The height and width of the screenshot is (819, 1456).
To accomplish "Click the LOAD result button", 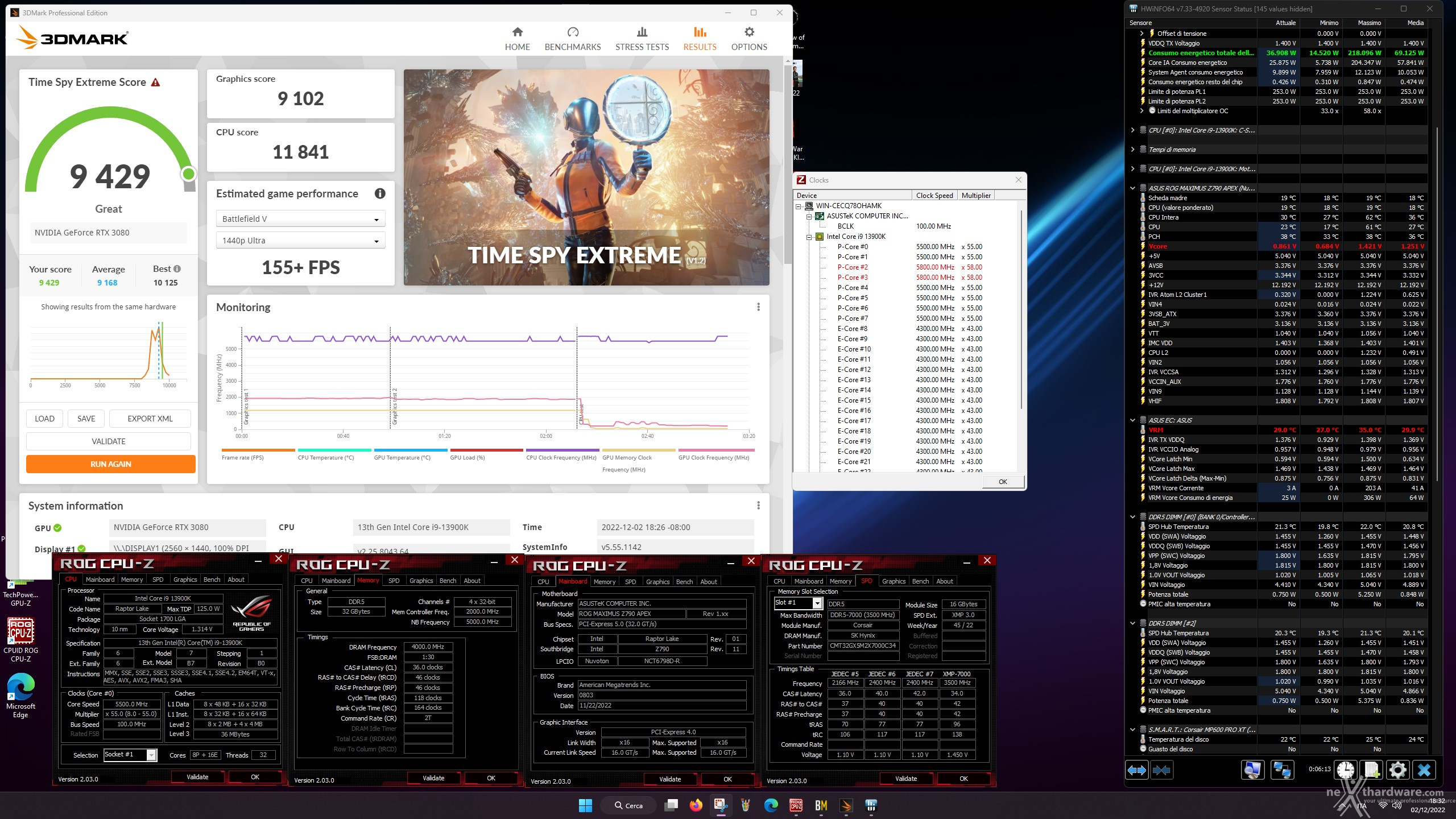I will click(x=44, y=419).
